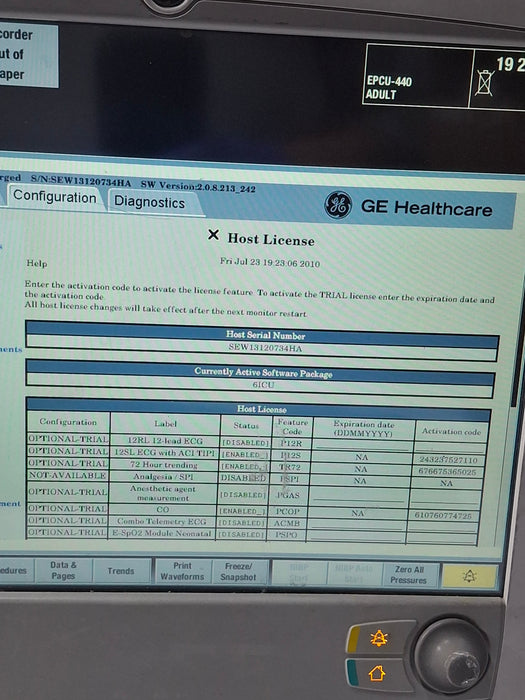Click the date Fri Jul 23 2010 text
The height and width of the screenshot is (700, 525).
tap(270, 262)
